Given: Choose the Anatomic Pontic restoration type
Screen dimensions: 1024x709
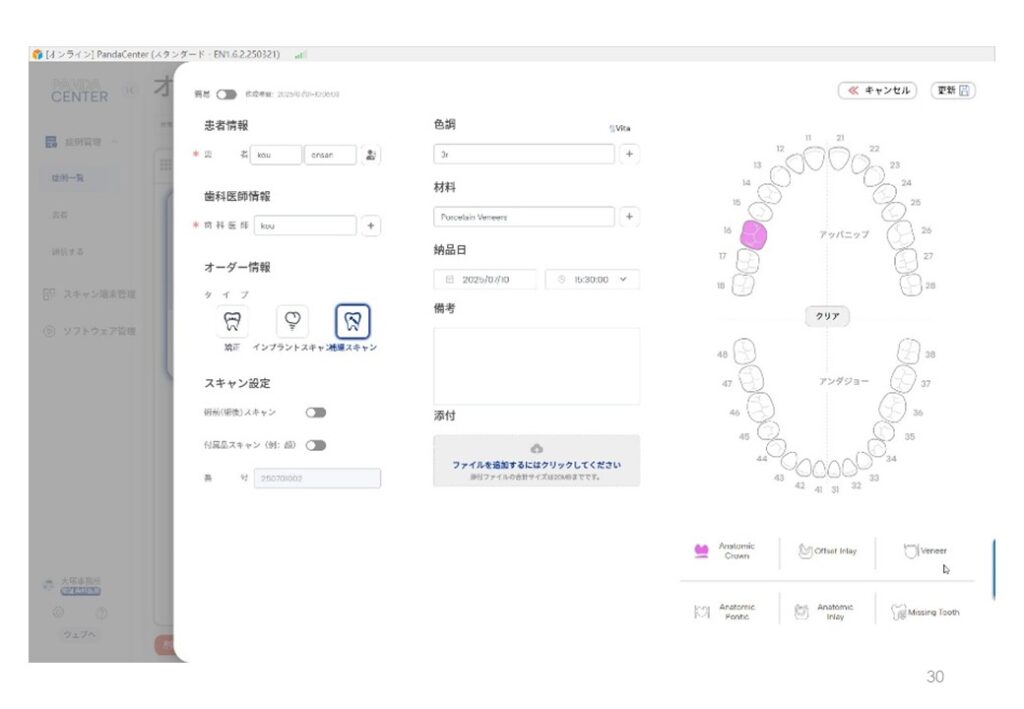Looking at the screenshot, I should [726, 612].
